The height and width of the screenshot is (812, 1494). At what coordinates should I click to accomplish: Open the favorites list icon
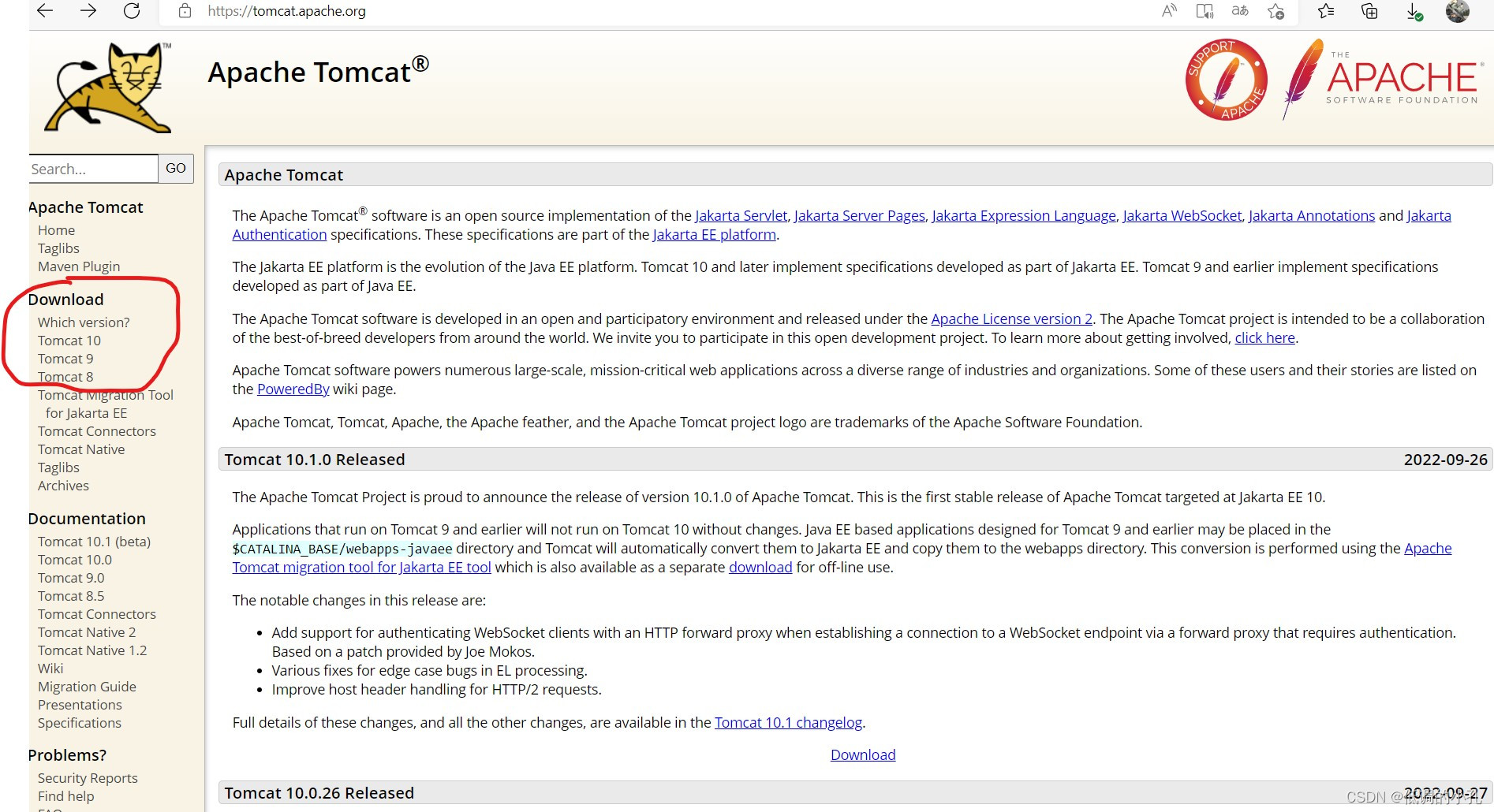1326,11
